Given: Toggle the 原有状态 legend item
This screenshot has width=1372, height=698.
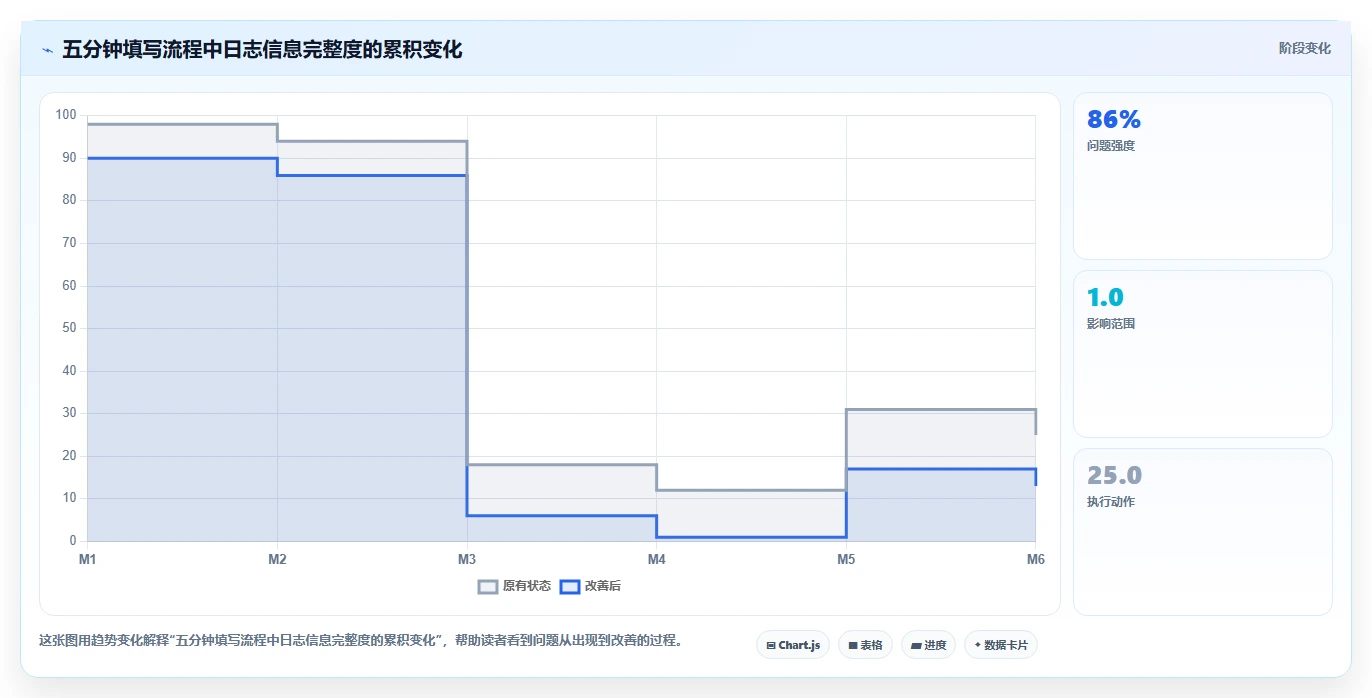Looking at the screenshot, I should [x=514, y=586].
